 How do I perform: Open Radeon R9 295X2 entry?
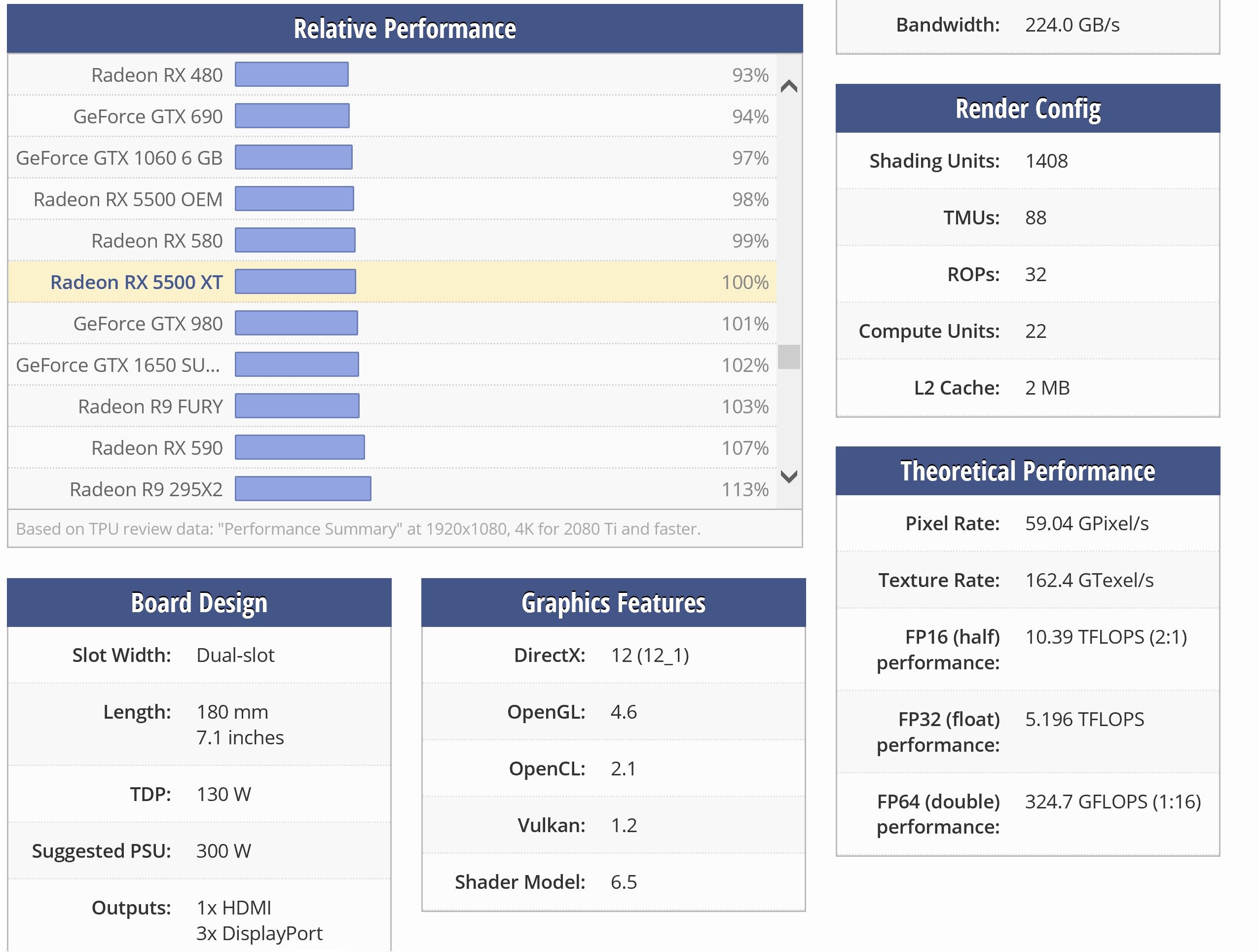146,490
